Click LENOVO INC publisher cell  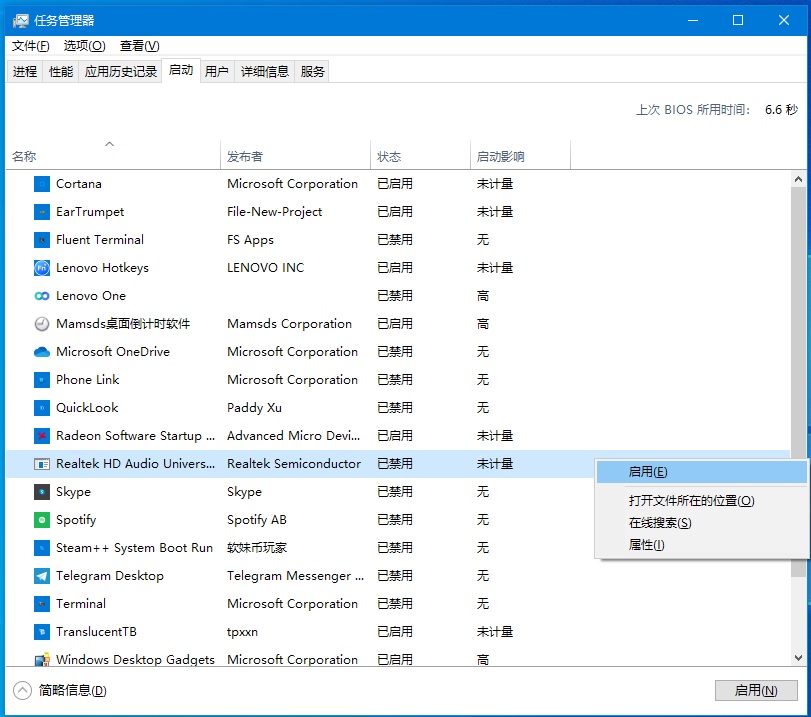coord(265,267)
